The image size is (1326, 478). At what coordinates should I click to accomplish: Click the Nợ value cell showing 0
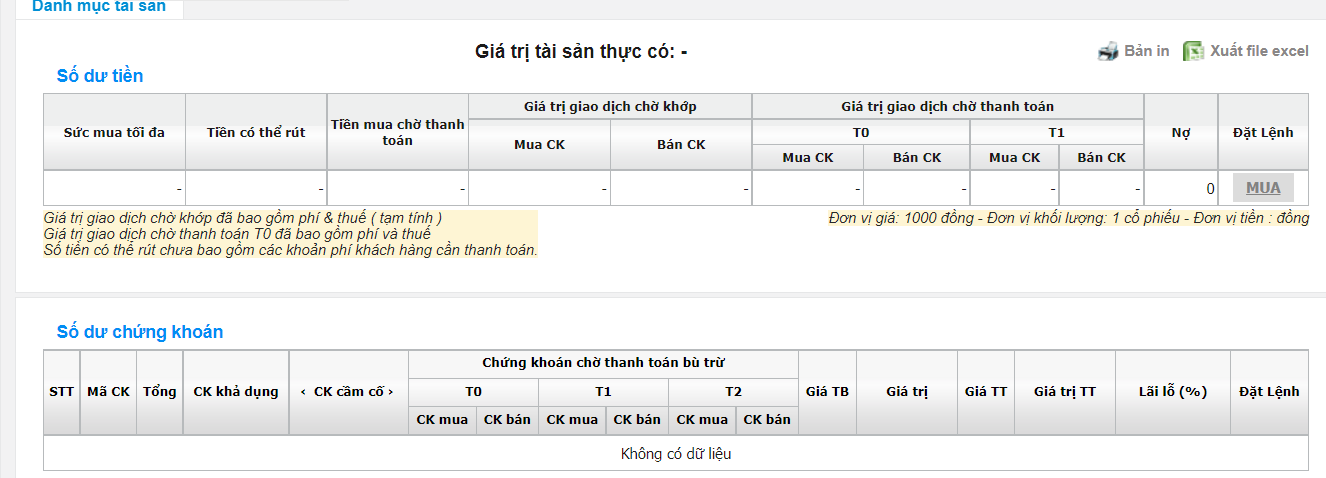coord(1181,188)
